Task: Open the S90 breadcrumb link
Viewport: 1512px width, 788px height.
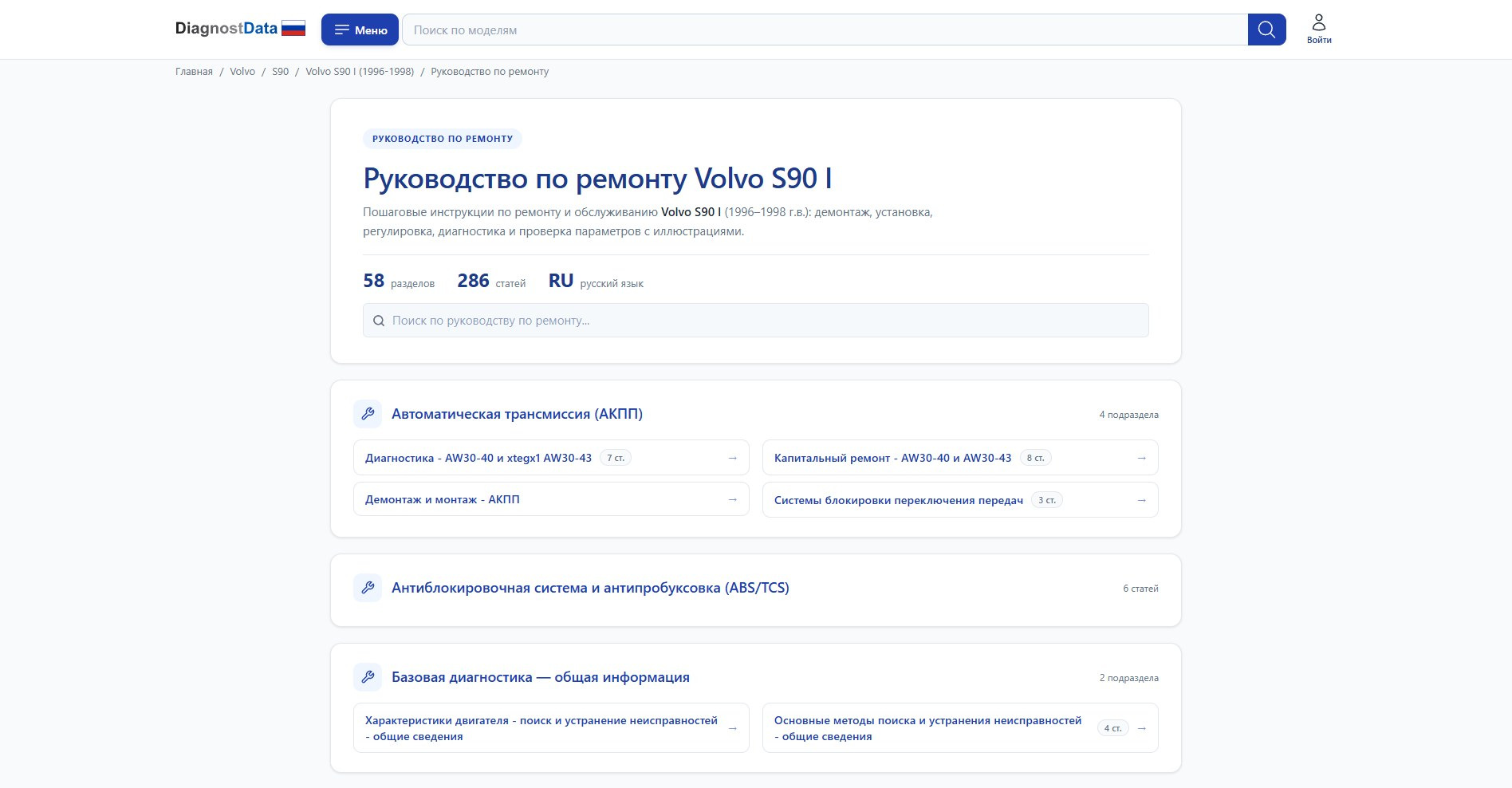Action: click(x=280, y=72)
